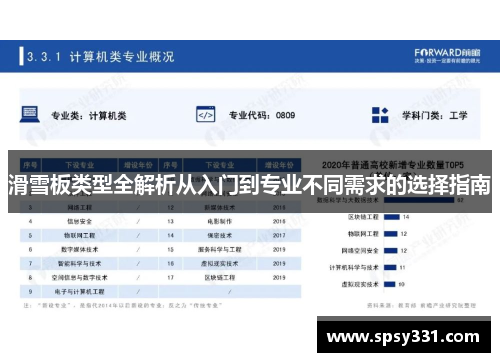The image size is (500, 362).
Task: Open the www.spsy331.com link banner
Action: (404, 336)
